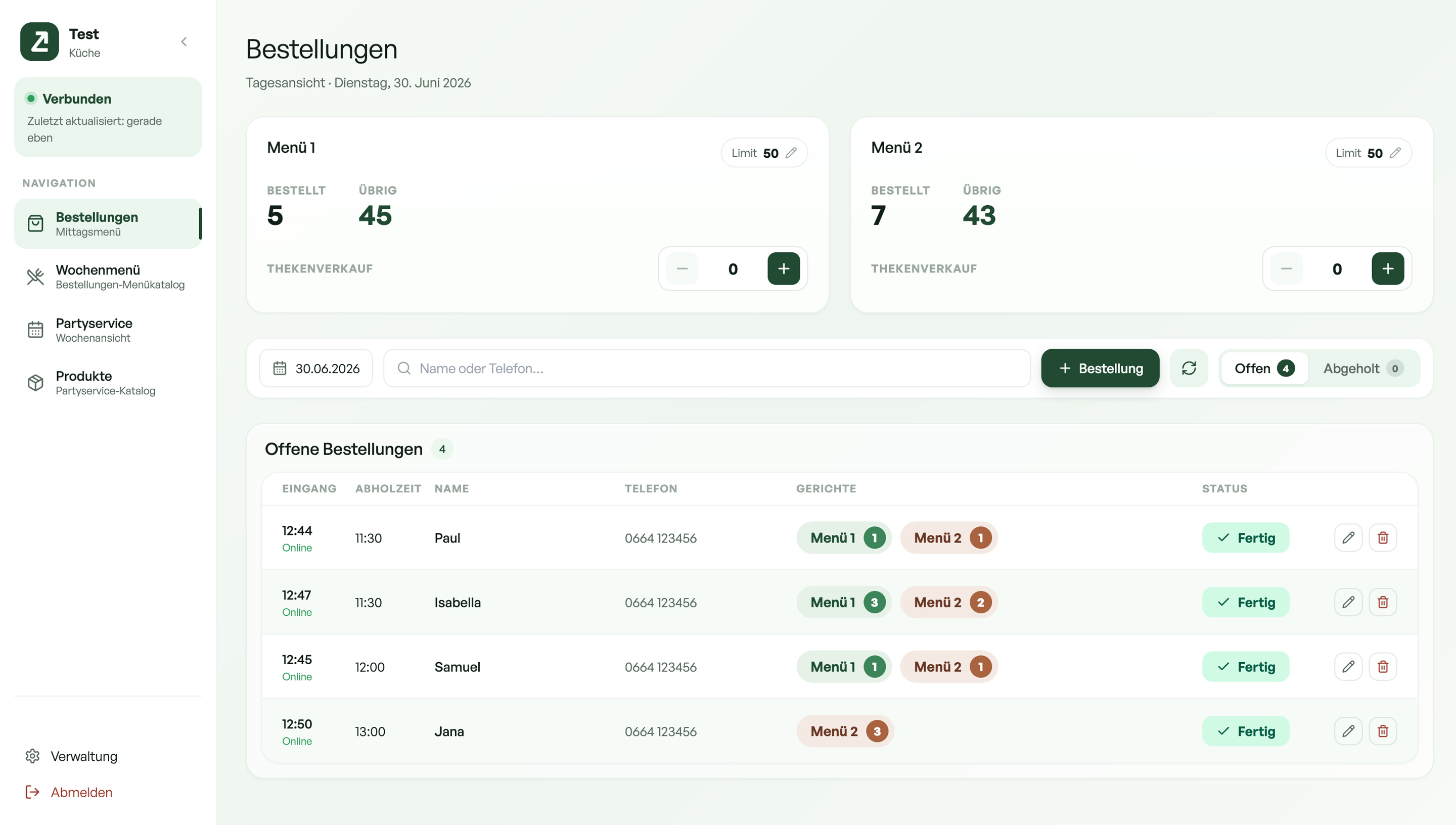Screen dimensions: 1456x825
Task: Toggle Paul's Fertig status
Action: click(x=1245, y=538)
